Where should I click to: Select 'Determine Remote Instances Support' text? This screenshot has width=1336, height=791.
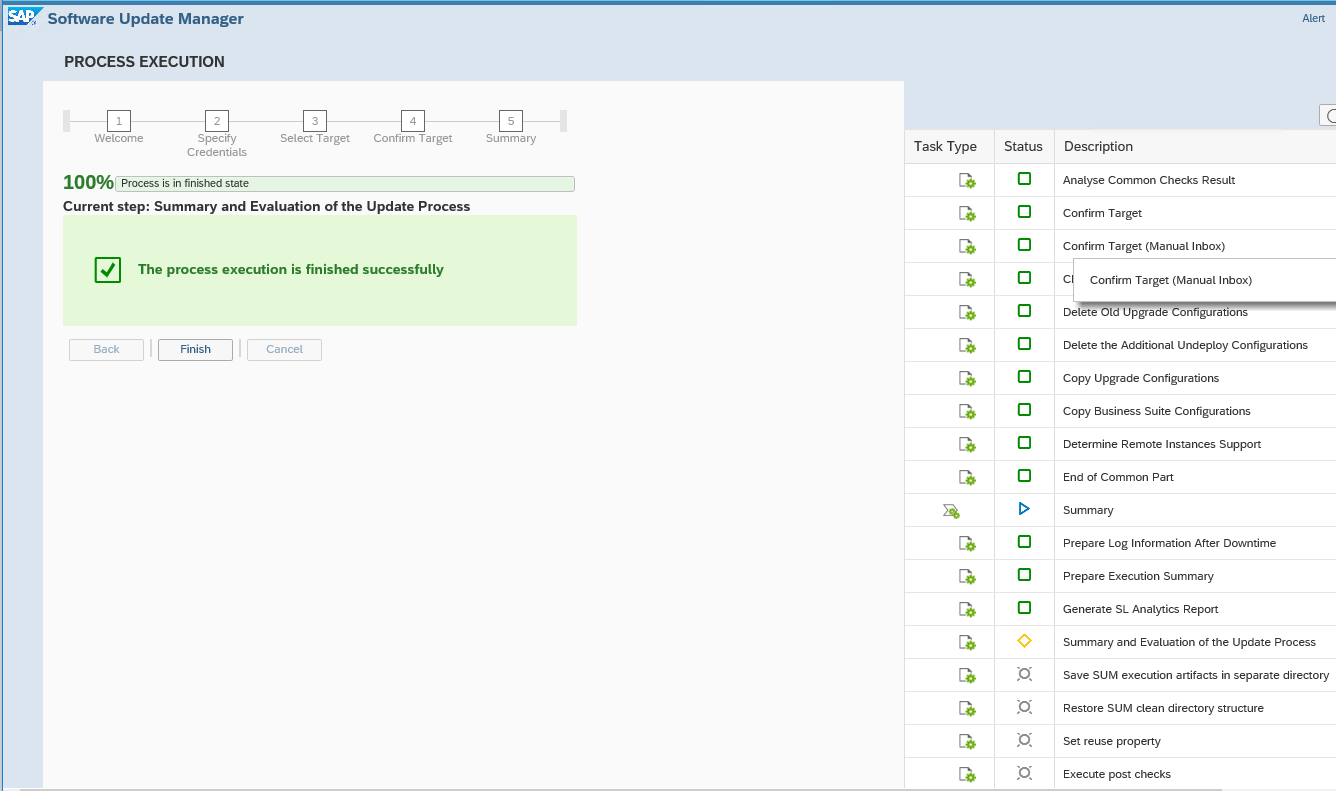pyautogui.click(x=1162, y=445)
